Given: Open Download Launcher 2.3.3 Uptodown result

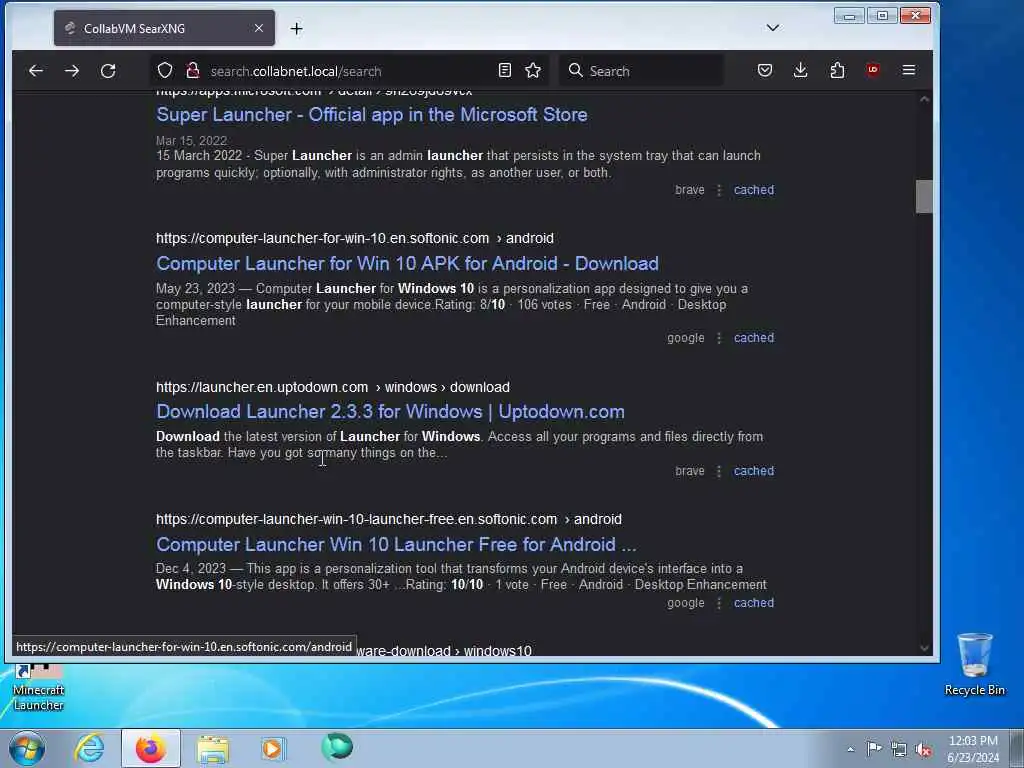Looking at the screenshot, I should click(390, 412).
